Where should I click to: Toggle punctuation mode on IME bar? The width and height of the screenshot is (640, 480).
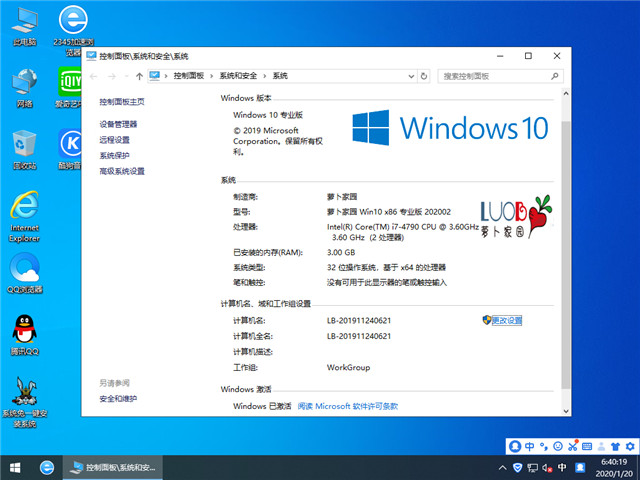[x=544, y=446]
